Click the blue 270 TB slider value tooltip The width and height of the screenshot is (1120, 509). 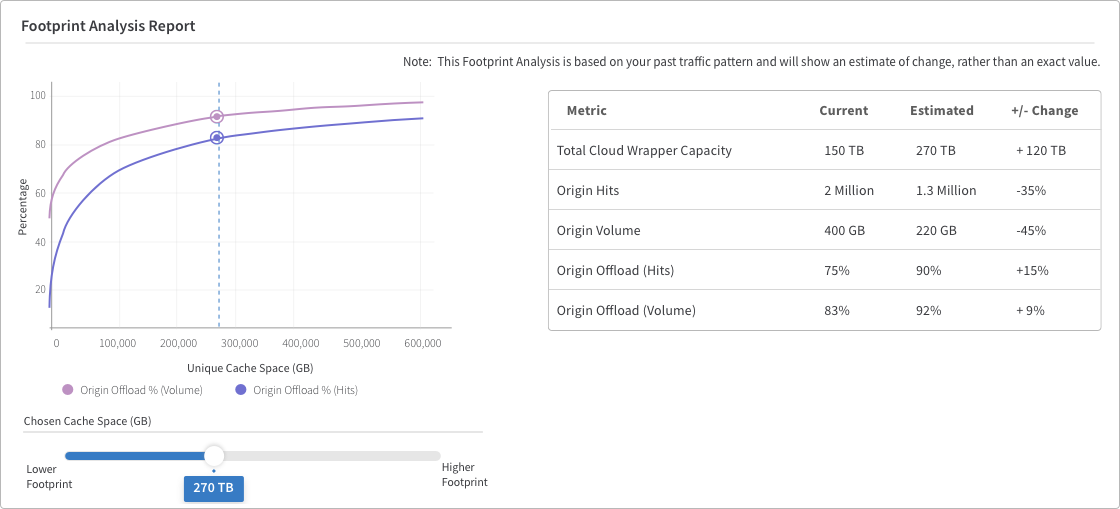pos(214,488)
